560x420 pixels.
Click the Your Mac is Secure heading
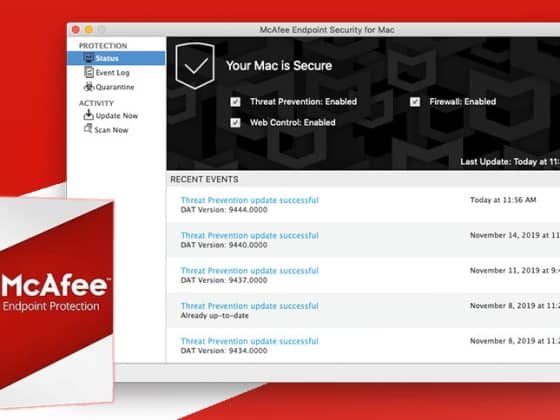279,66
